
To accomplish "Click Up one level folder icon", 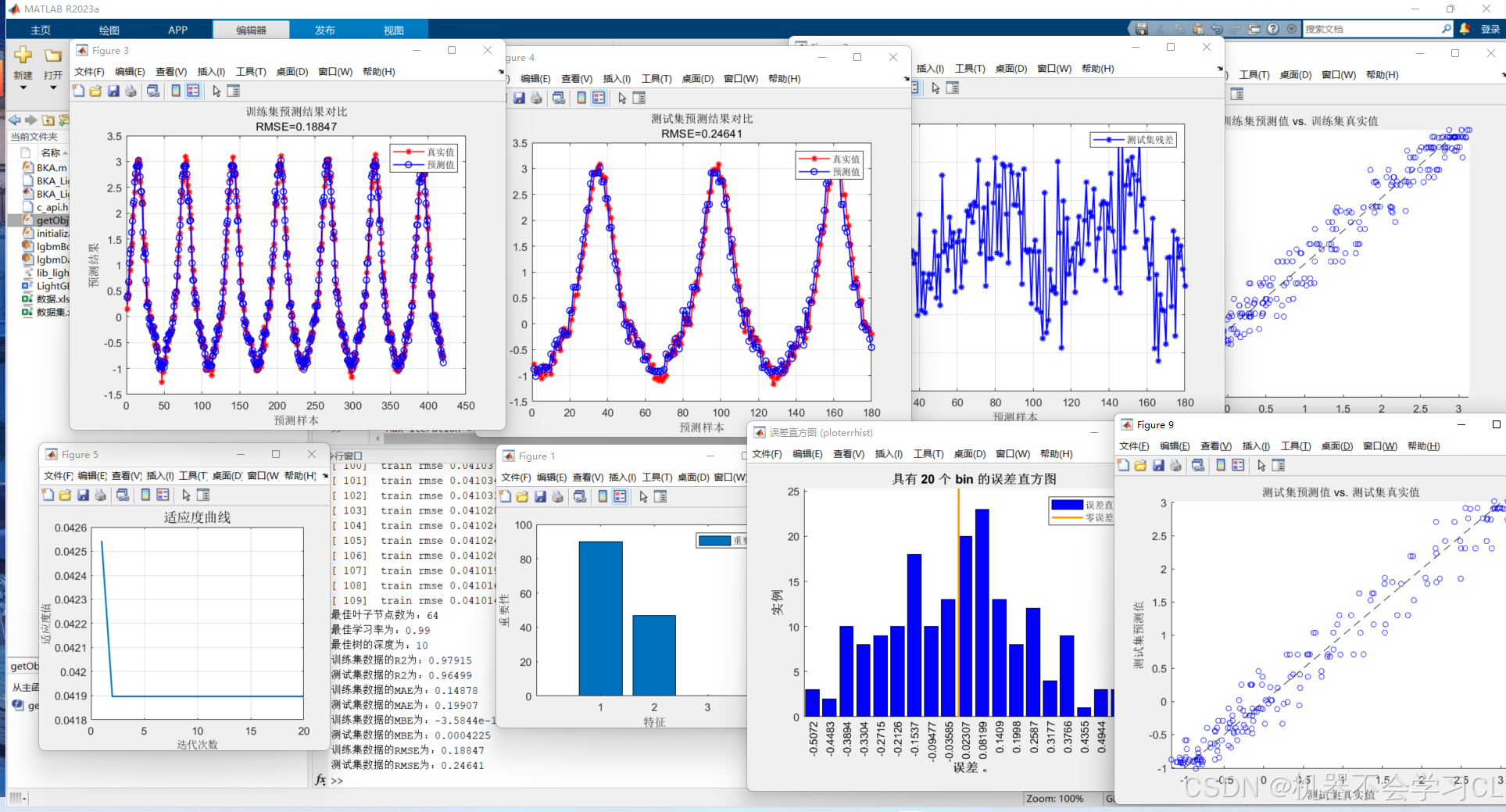I will (x=48, y=120).
